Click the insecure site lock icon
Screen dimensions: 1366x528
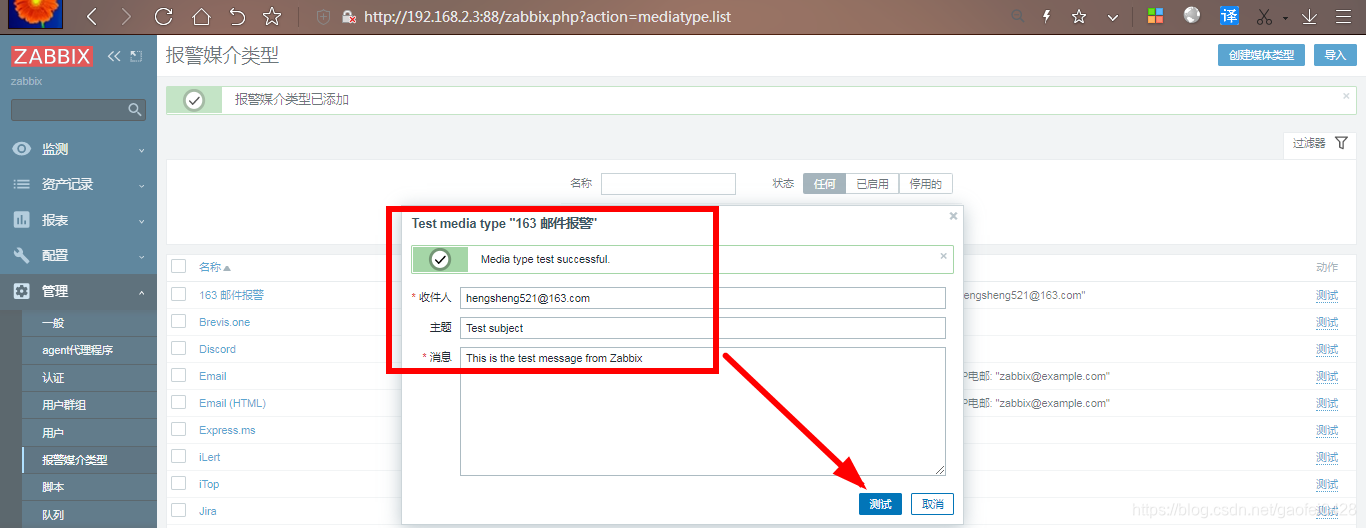[348, 17]
